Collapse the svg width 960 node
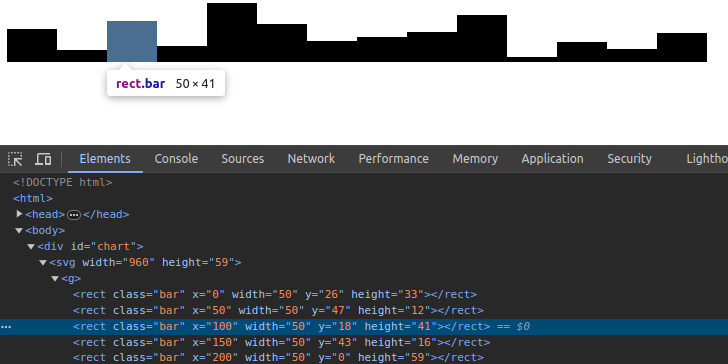The width and height of the screenshot is (728, 364). 43,263
